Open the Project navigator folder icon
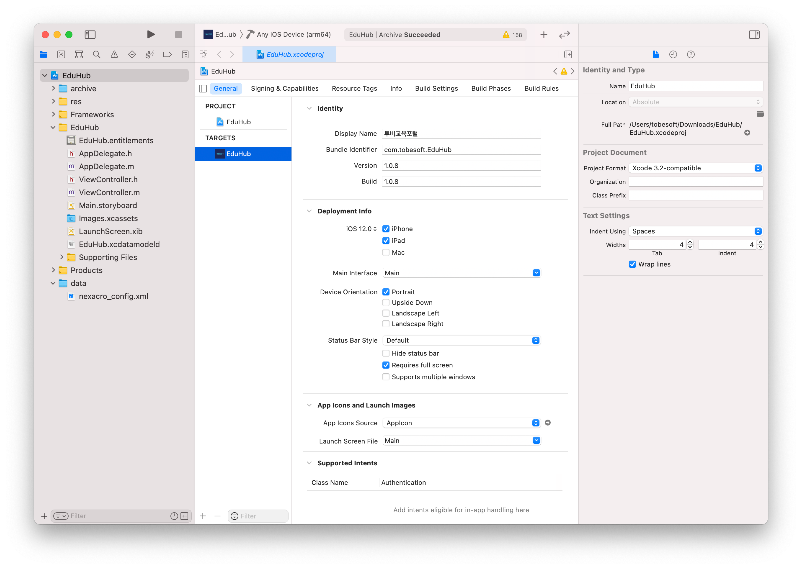Viewport: 802px width, 569px height. tap(43, 54)
